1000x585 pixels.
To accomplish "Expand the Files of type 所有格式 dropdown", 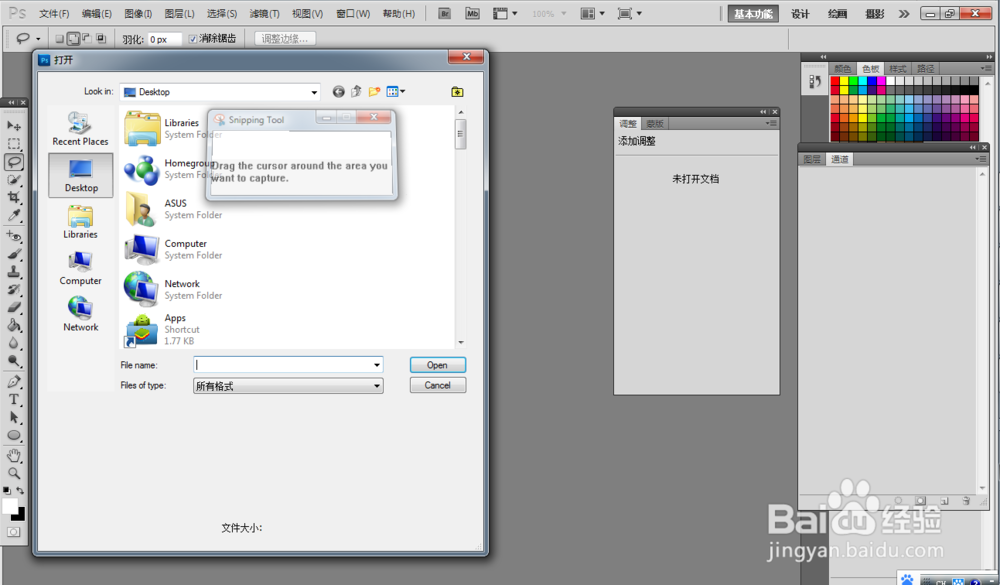I will click(377, 386).
